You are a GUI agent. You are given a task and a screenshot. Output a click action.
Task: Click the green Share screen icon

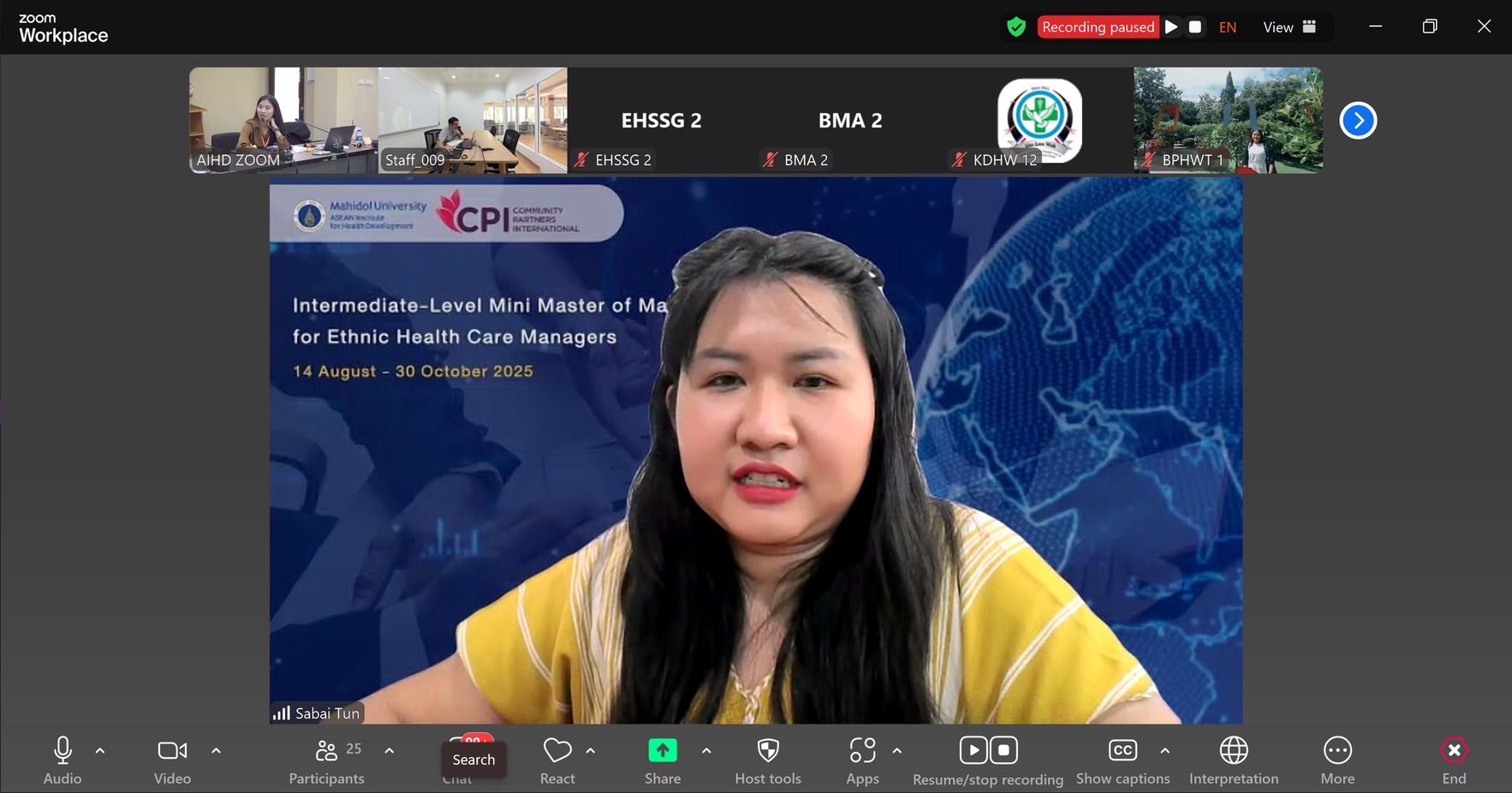[663, 751]
